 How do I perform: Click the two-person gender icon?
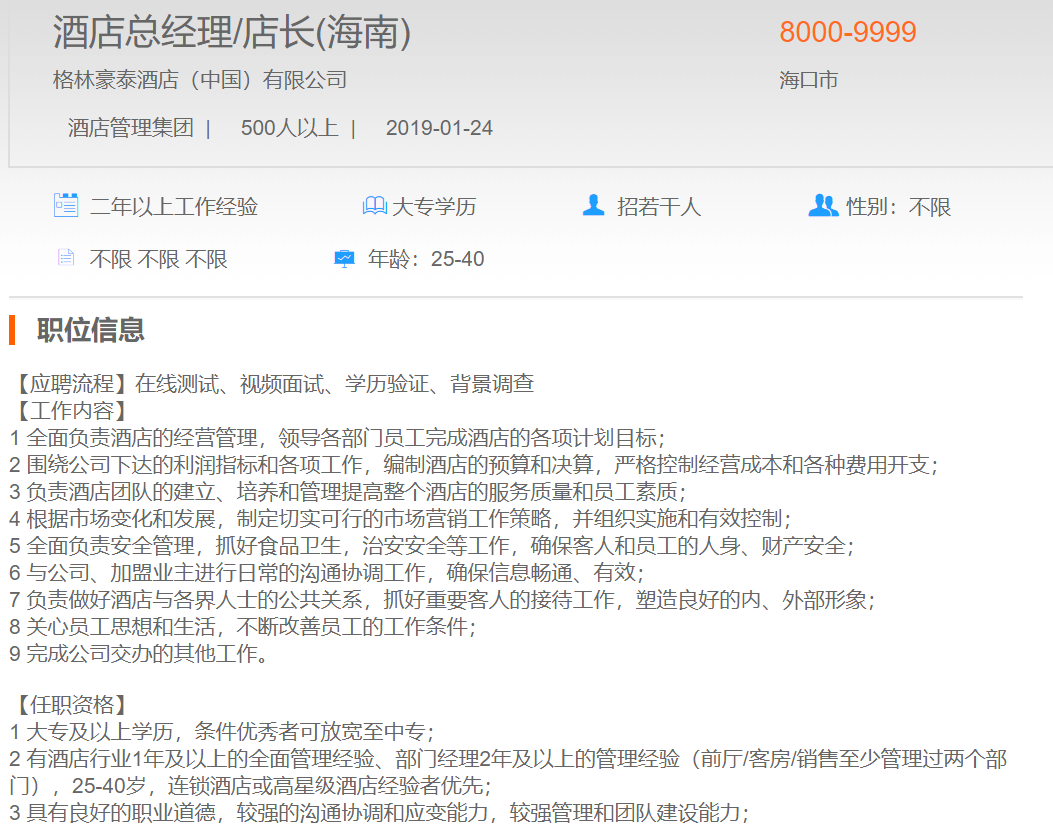coord(822,206)
